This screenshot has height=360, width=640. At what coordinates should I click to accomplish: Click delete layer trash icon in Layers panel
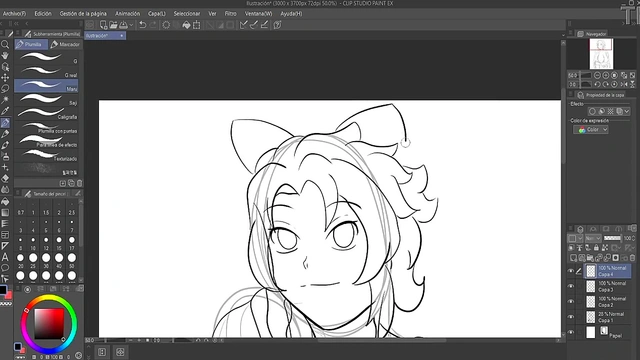(632, 258)
